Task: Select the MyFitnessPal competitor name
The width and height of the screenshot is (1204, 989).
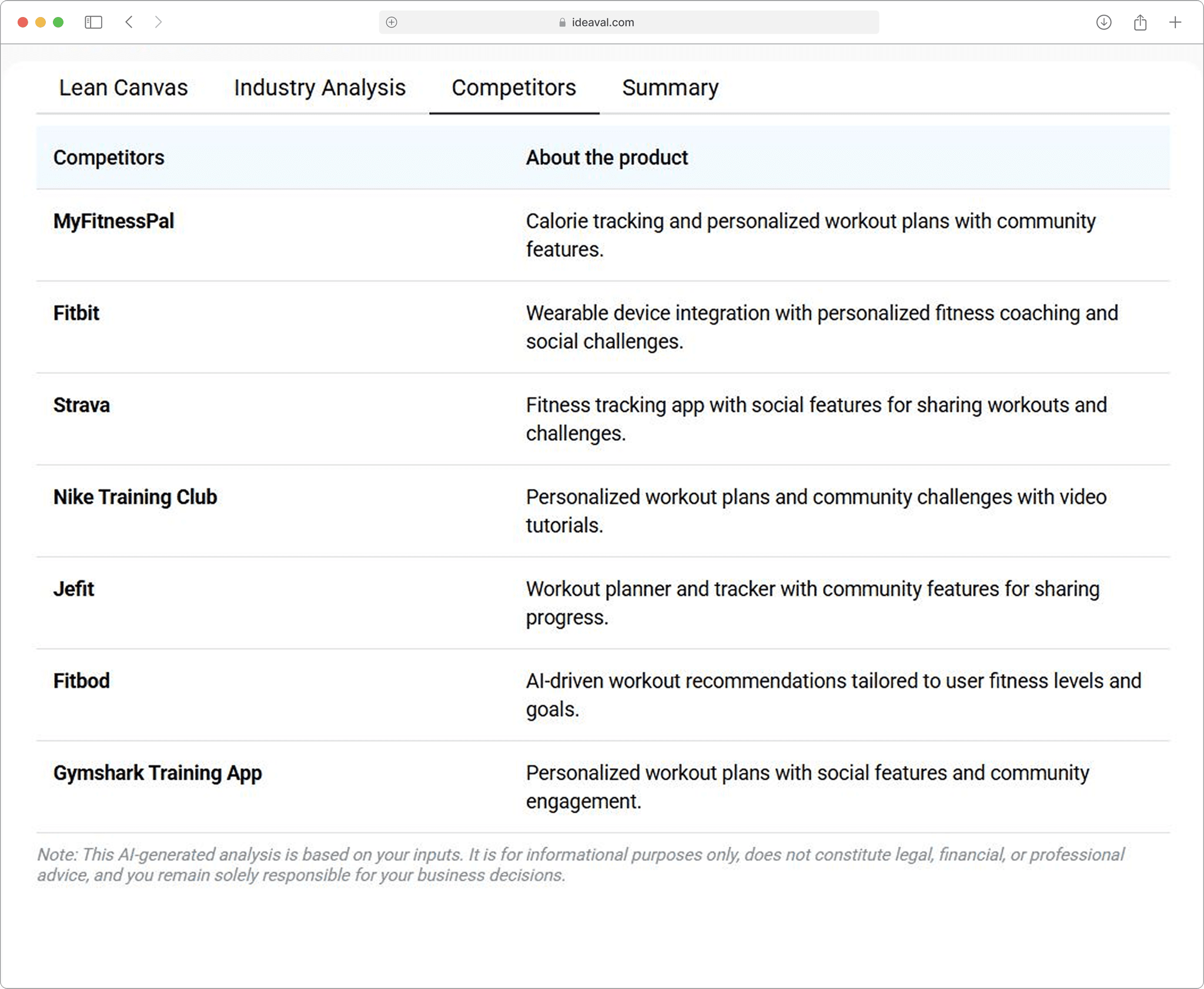Action: tap(113, 221)
